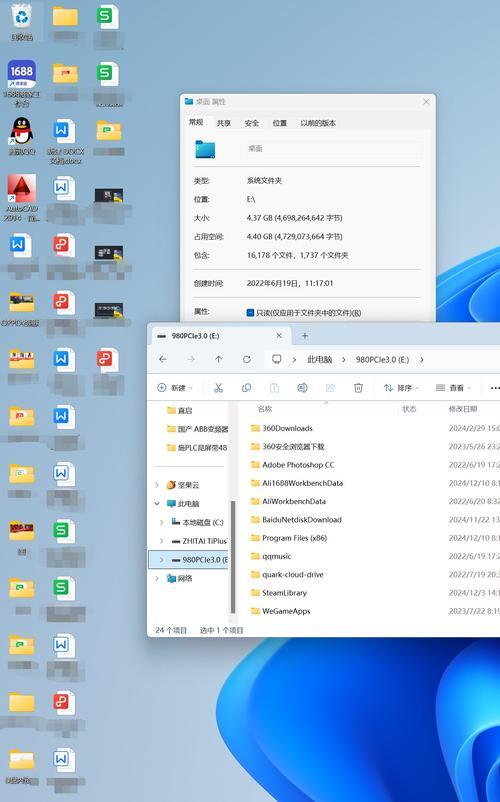
Task: Click the Delete trash icon in toolbar
Action: pos(358,388)
